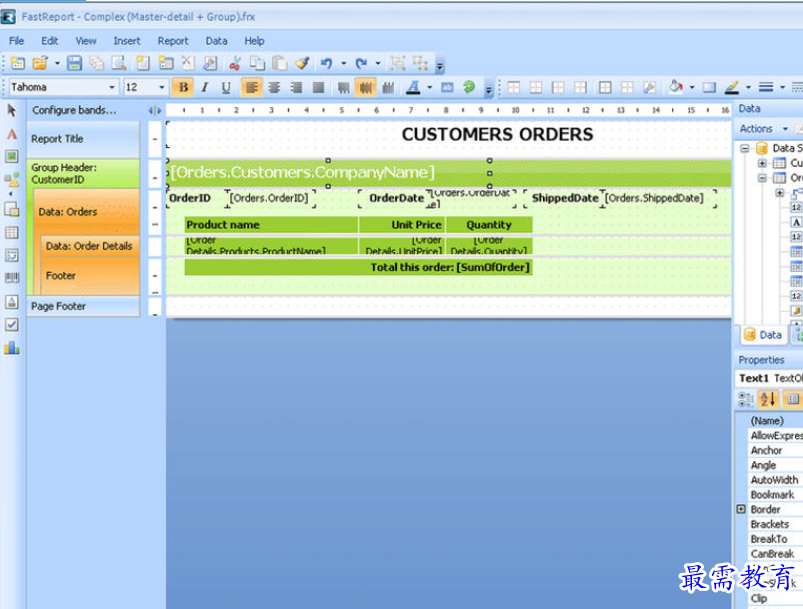803x609 pixels.
Task: Click the Group objects icon
Action: point(398,64)
